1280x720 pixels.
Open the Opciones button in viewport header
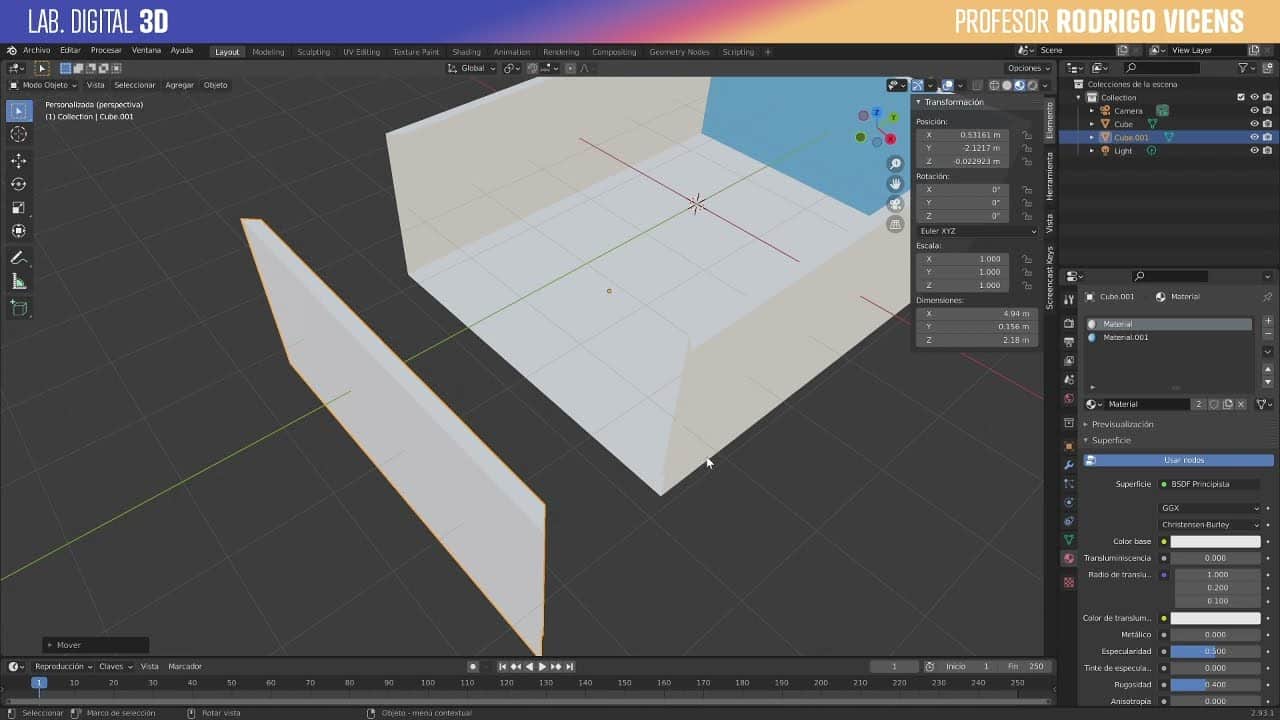point(1028,68)
